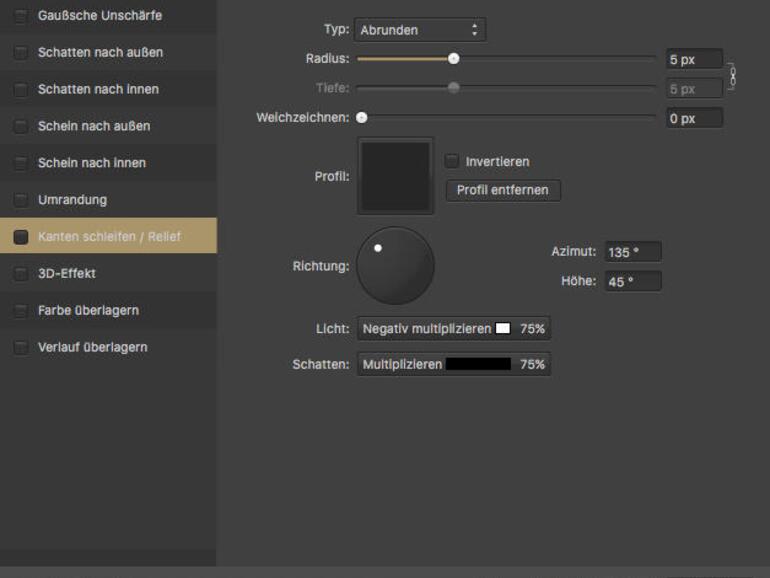Screen dimensions: 770x578
Task: Click the Profil curve preview box
Action: tap(395, 176)
